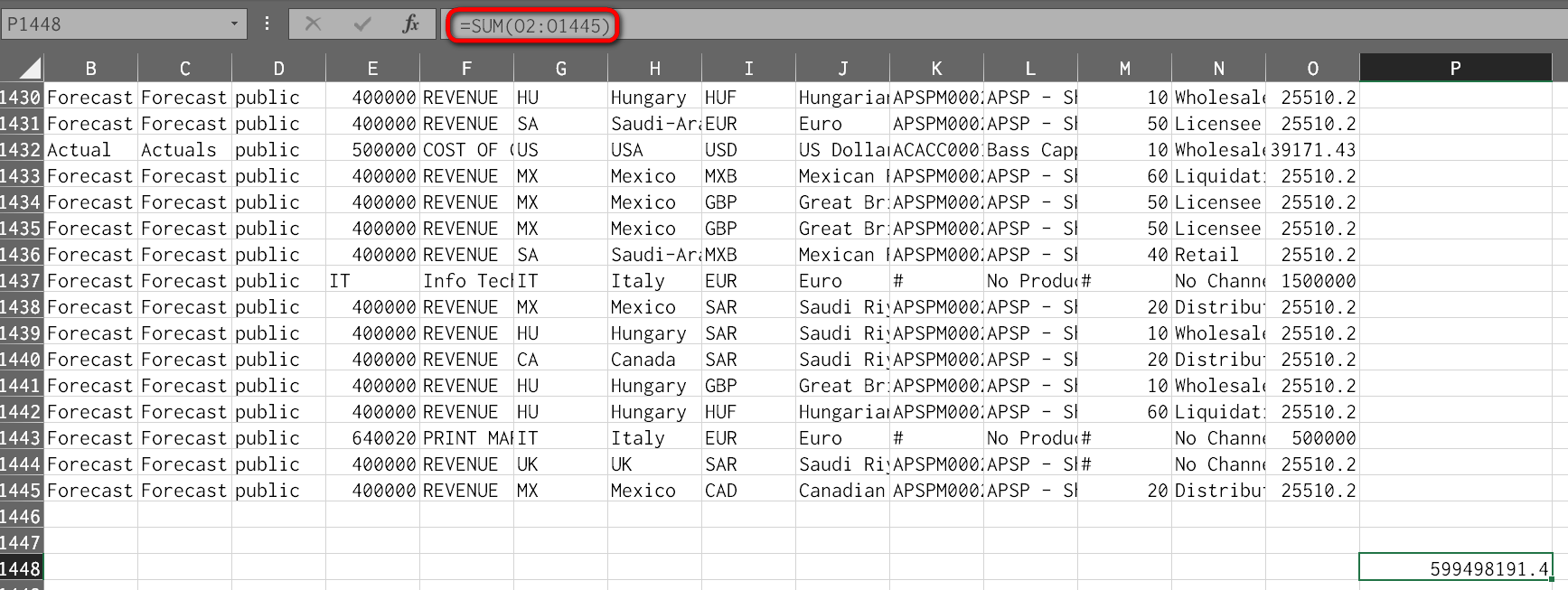
Task: Click the 'PRINT MA' cell in row 1443
Action: click(x=467, y=438)
